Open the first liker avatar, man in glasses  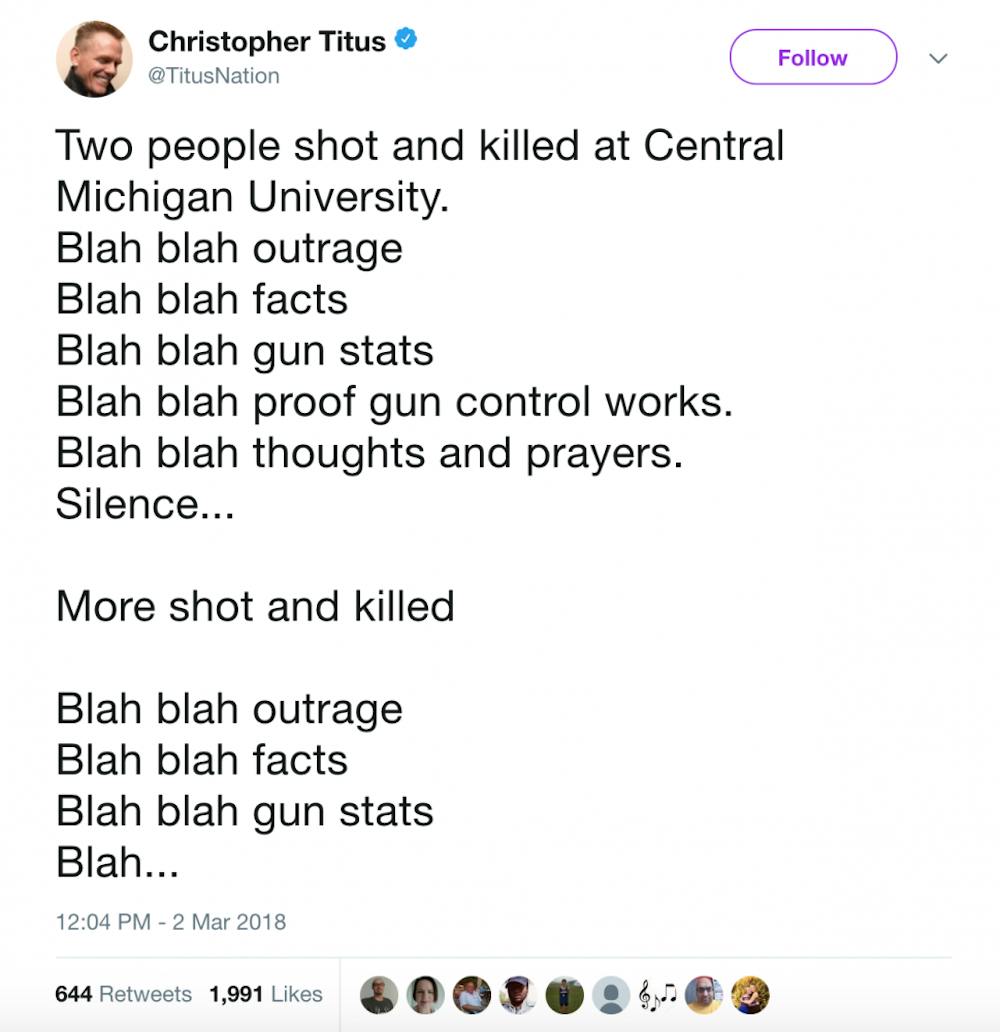[379, 994]
